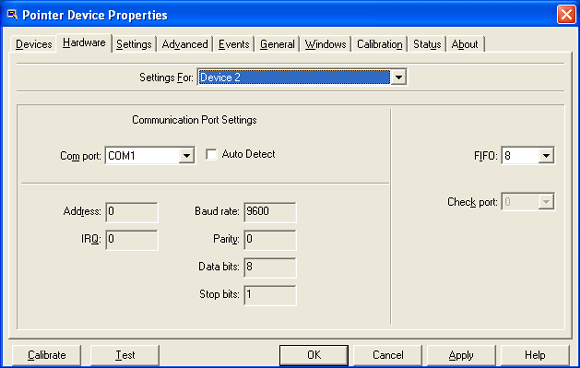Click the Device 2 selection field
The width and height of the screenshot is (580, 368).
[x=294, y=77]
